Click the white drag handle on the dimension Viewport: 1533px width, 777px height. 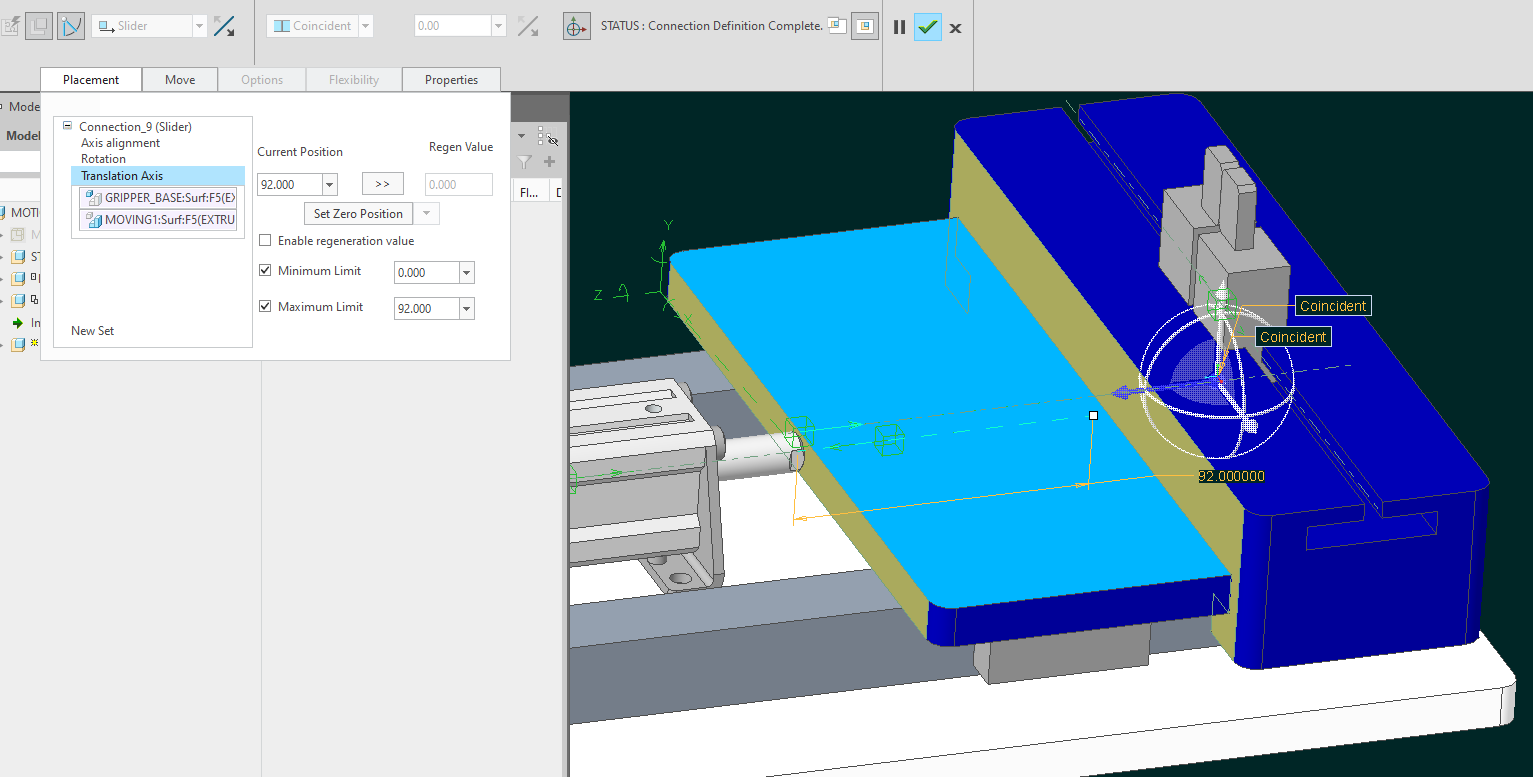point(1093,415)
